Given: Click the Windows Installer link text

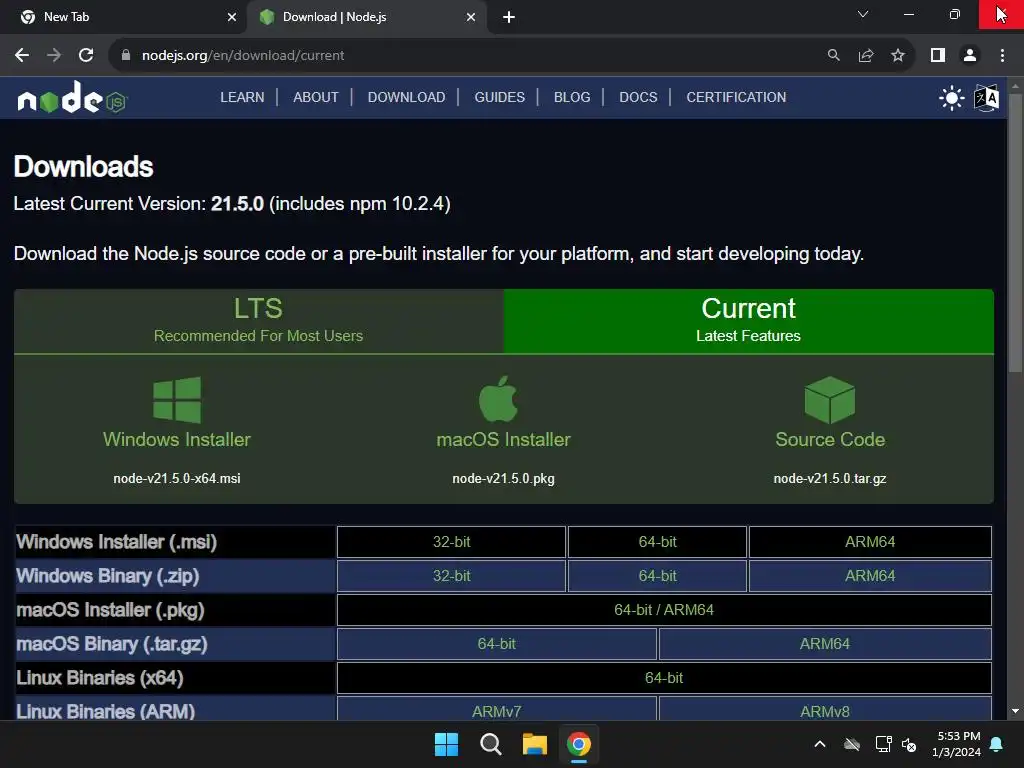Looking at the screenshot, I should coord(177,440).
